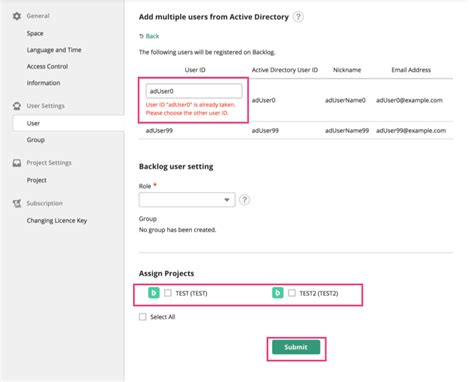Toggle the Select All checkbox
This screenshot has width=474, height=382.
[143, 317]
